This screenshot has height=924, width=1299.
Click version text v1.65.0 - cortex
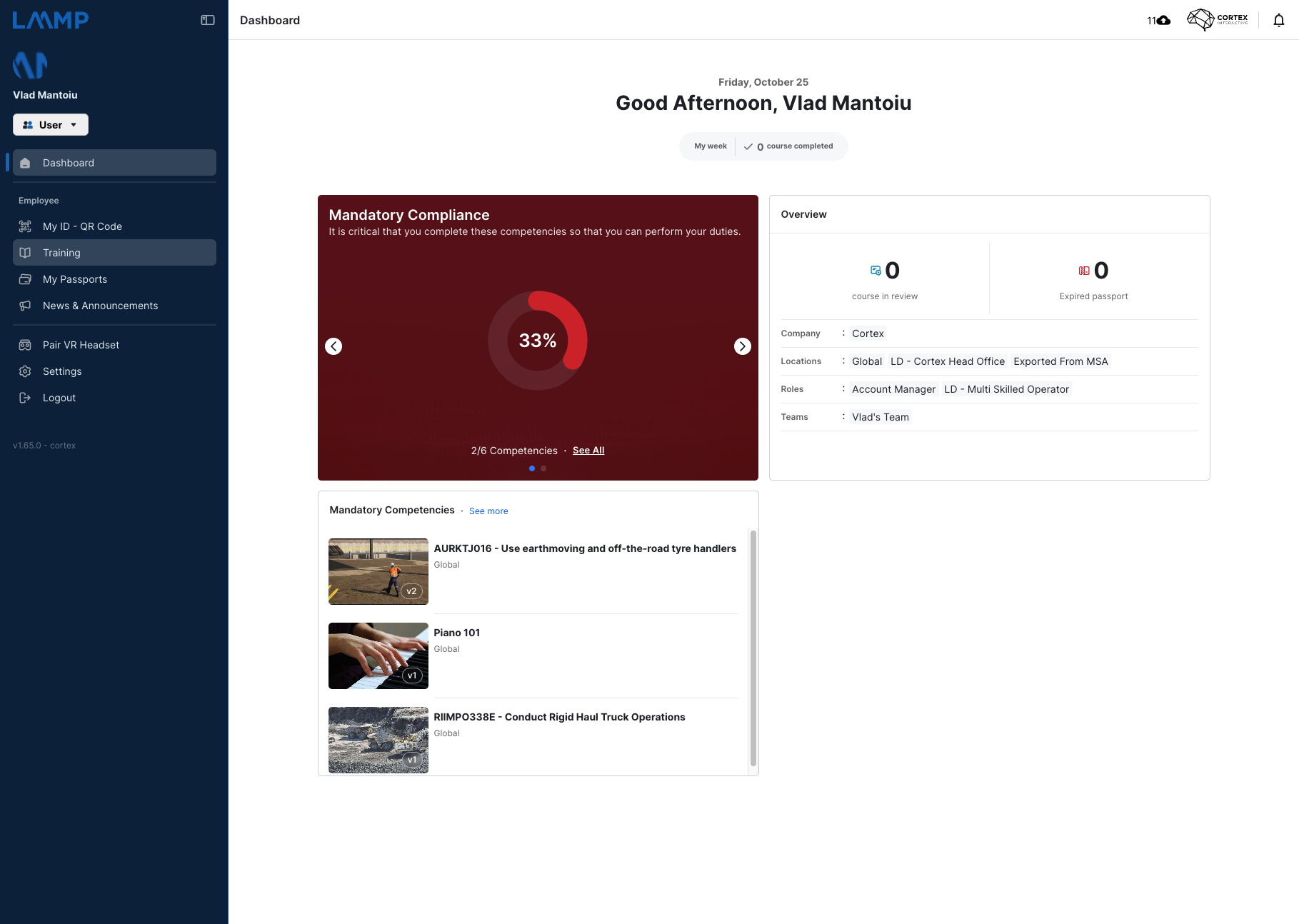pos(44,446)
